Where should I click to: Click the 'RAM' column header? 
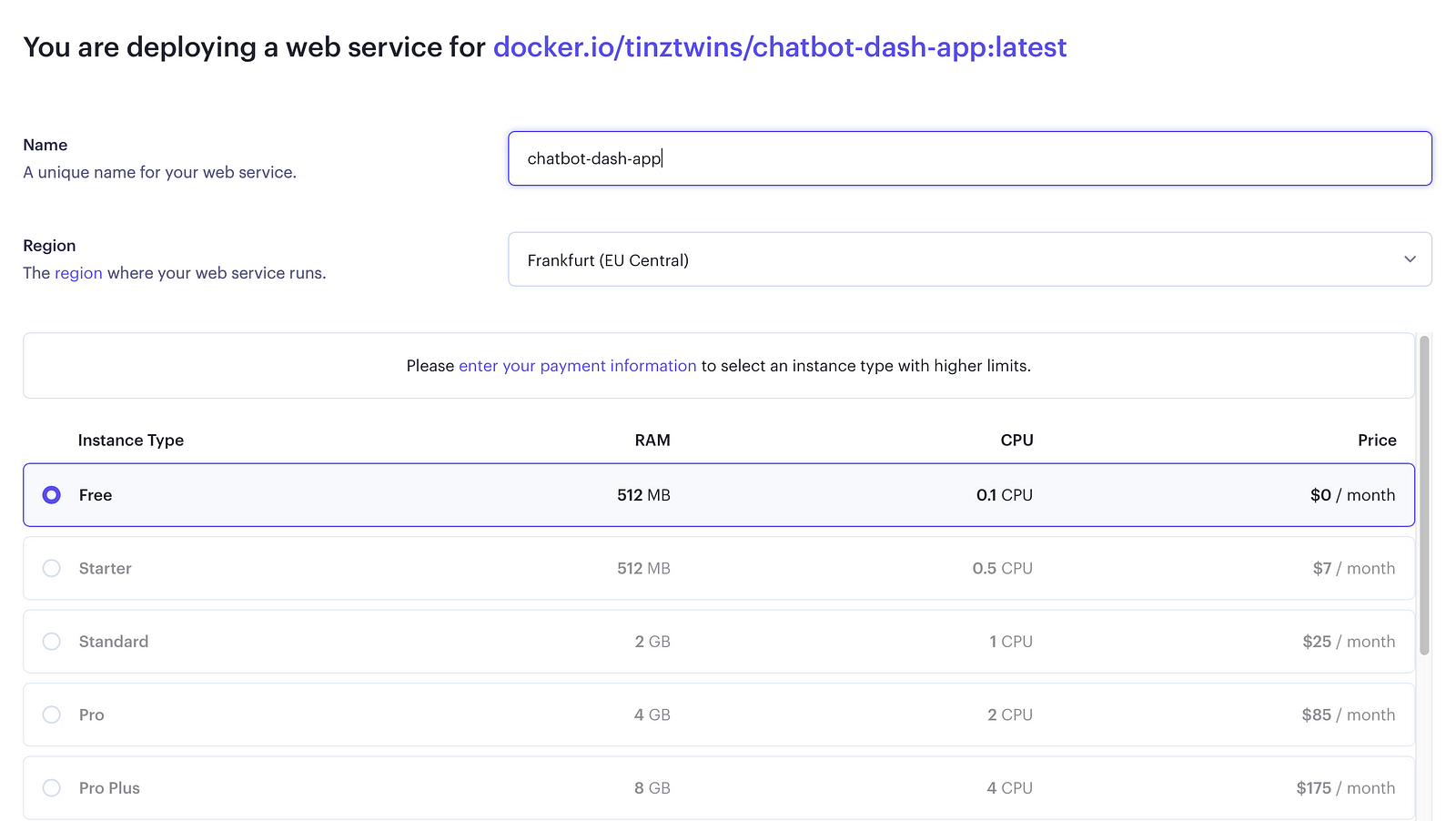pos(652,441)
